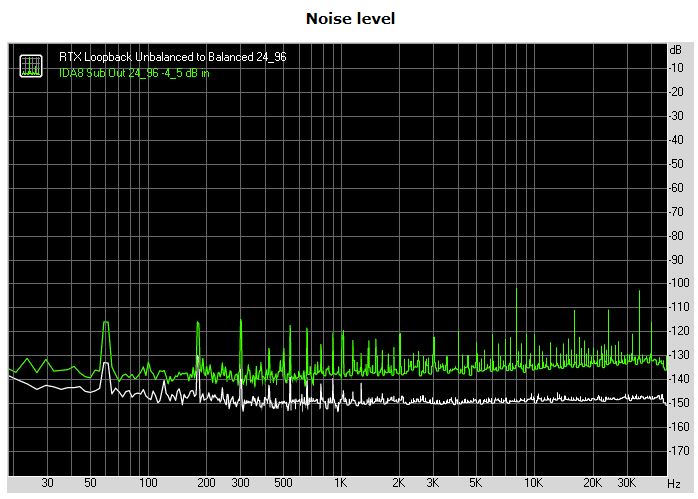Click the -60 dB axis label
Image resolution: width=698 pixels, height=499 pixels.
coord(677,188)
